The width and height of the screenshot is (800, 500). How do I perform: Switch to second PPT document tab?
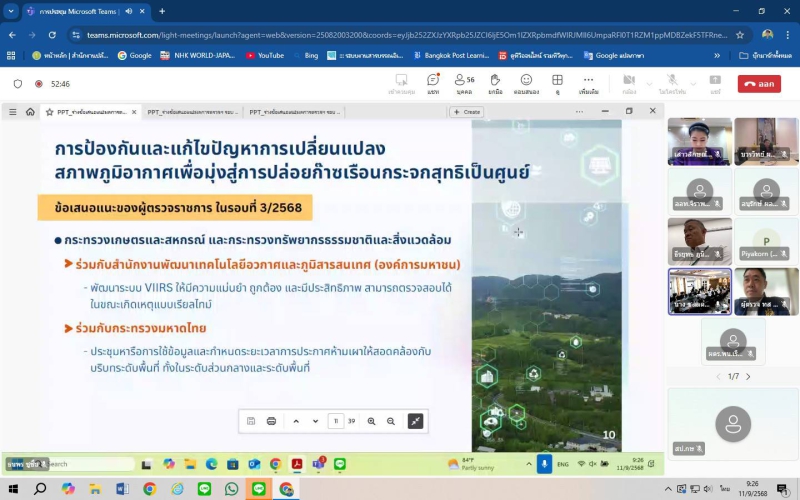click(x=193, y=112)
